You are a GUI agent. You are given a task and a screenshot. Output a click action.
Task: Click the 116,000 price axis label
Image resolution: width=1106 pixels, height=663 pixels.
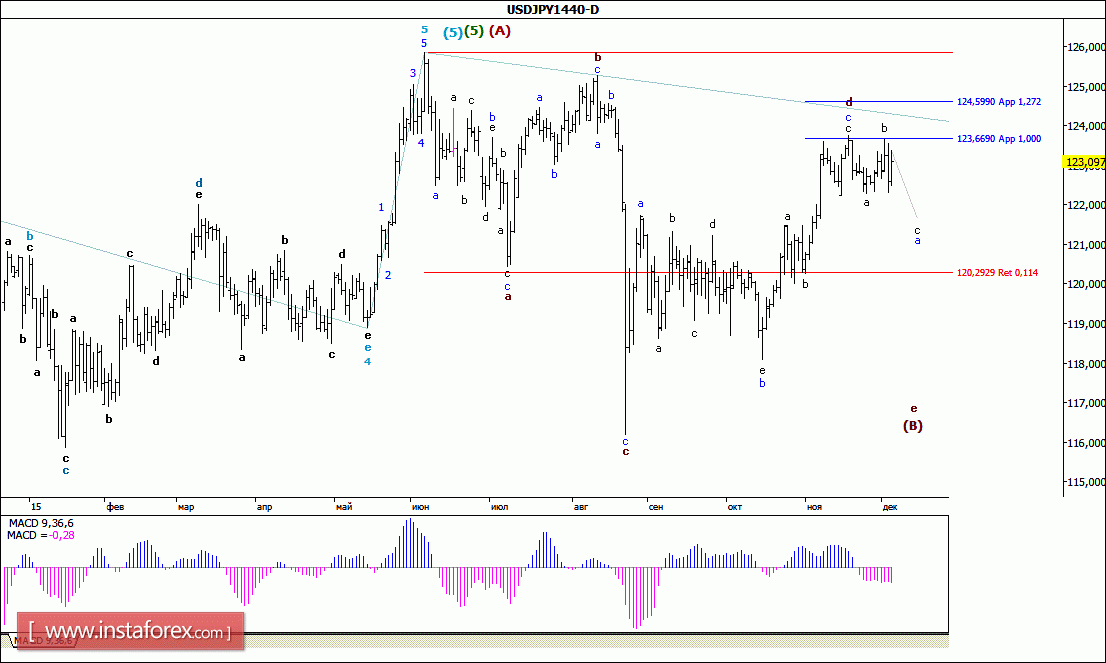[1086, 443]
